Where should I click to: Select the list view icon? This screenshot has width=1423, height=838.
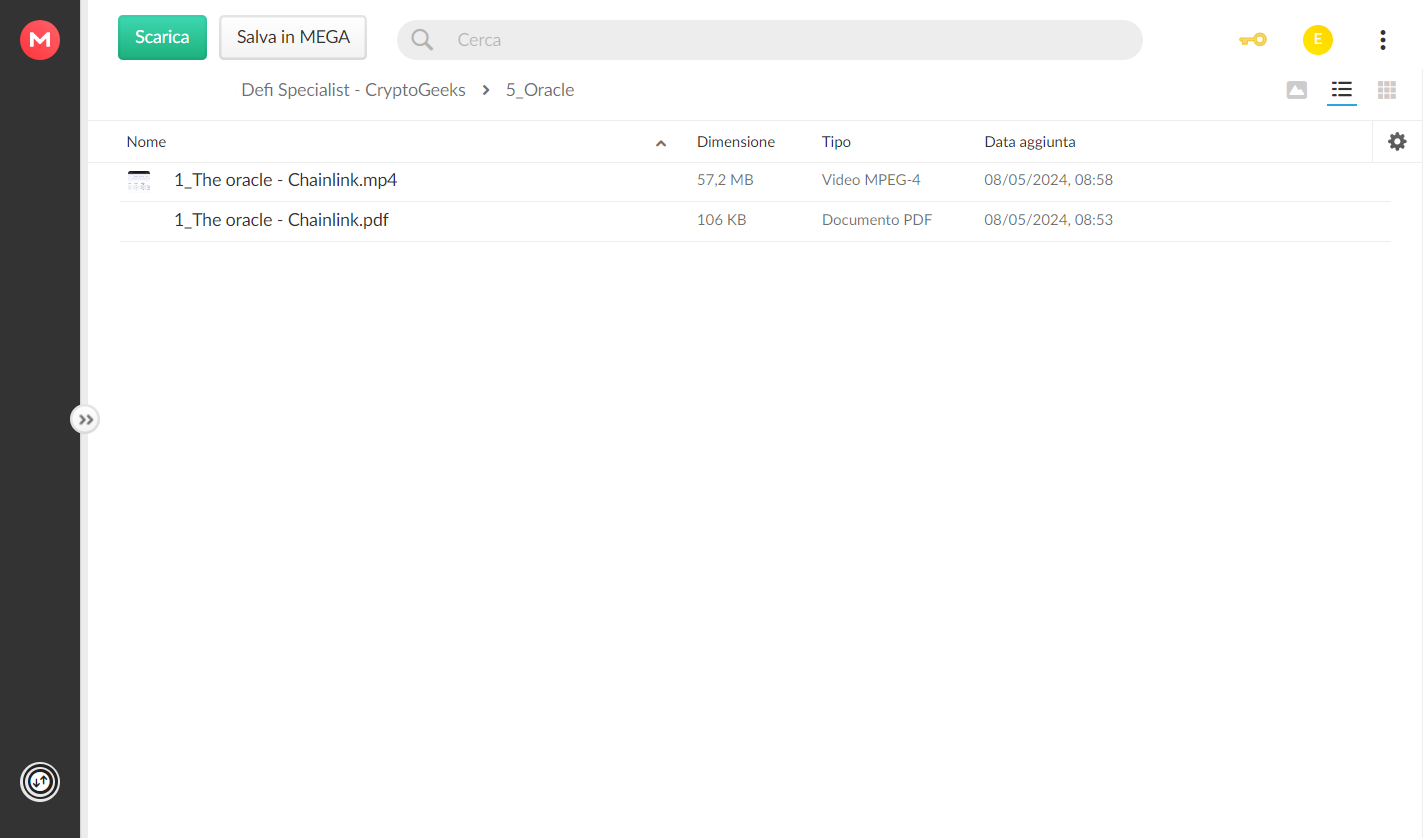[x=1342, y=90]
